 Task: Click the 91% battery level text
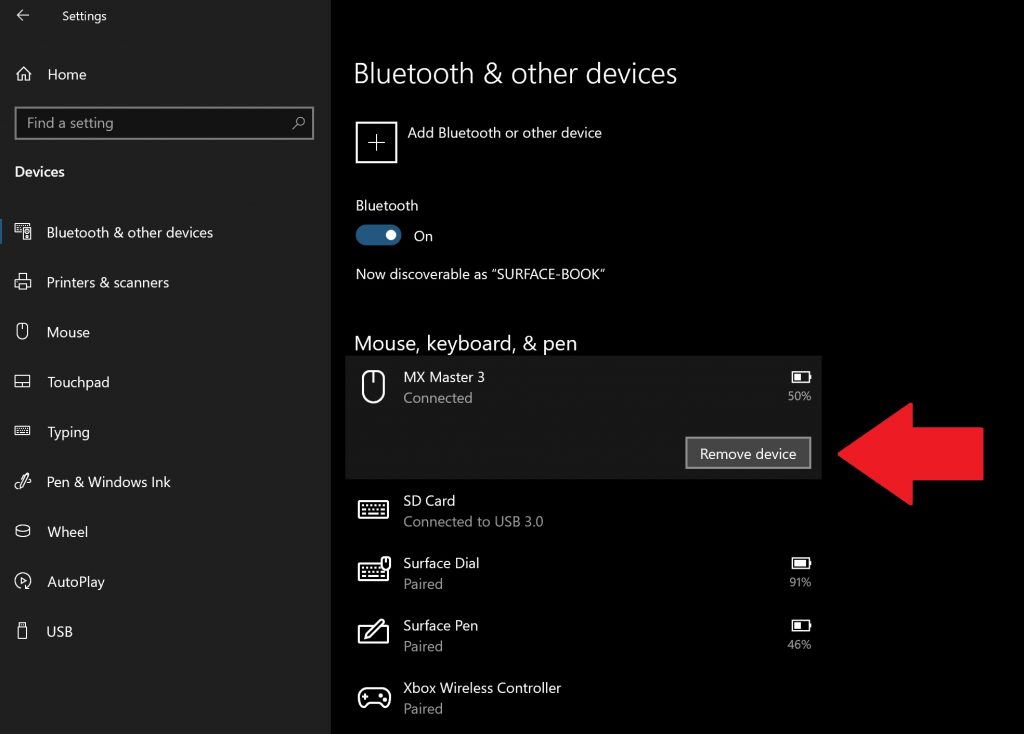(800, 582)
